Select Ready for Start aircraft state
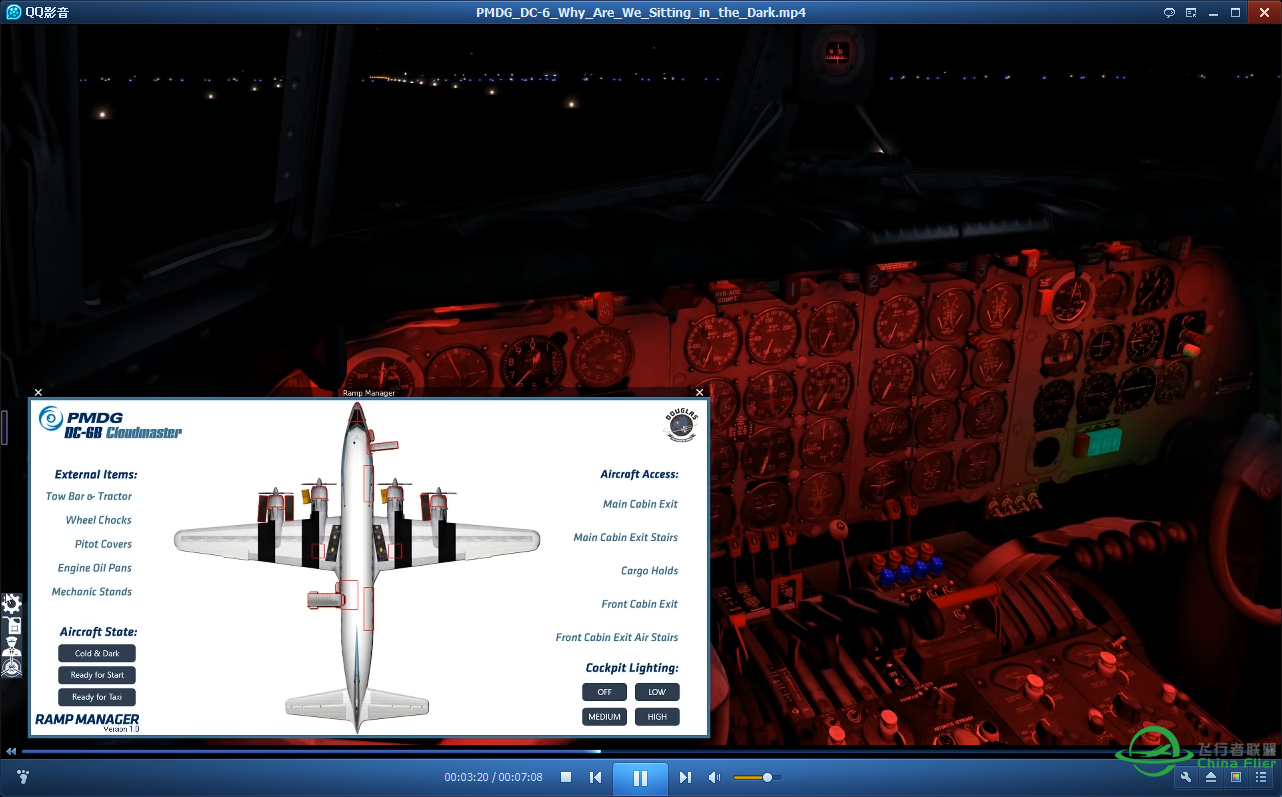Image resolution: width=1282 pixels, height=797 pixels. coord(97,675)
